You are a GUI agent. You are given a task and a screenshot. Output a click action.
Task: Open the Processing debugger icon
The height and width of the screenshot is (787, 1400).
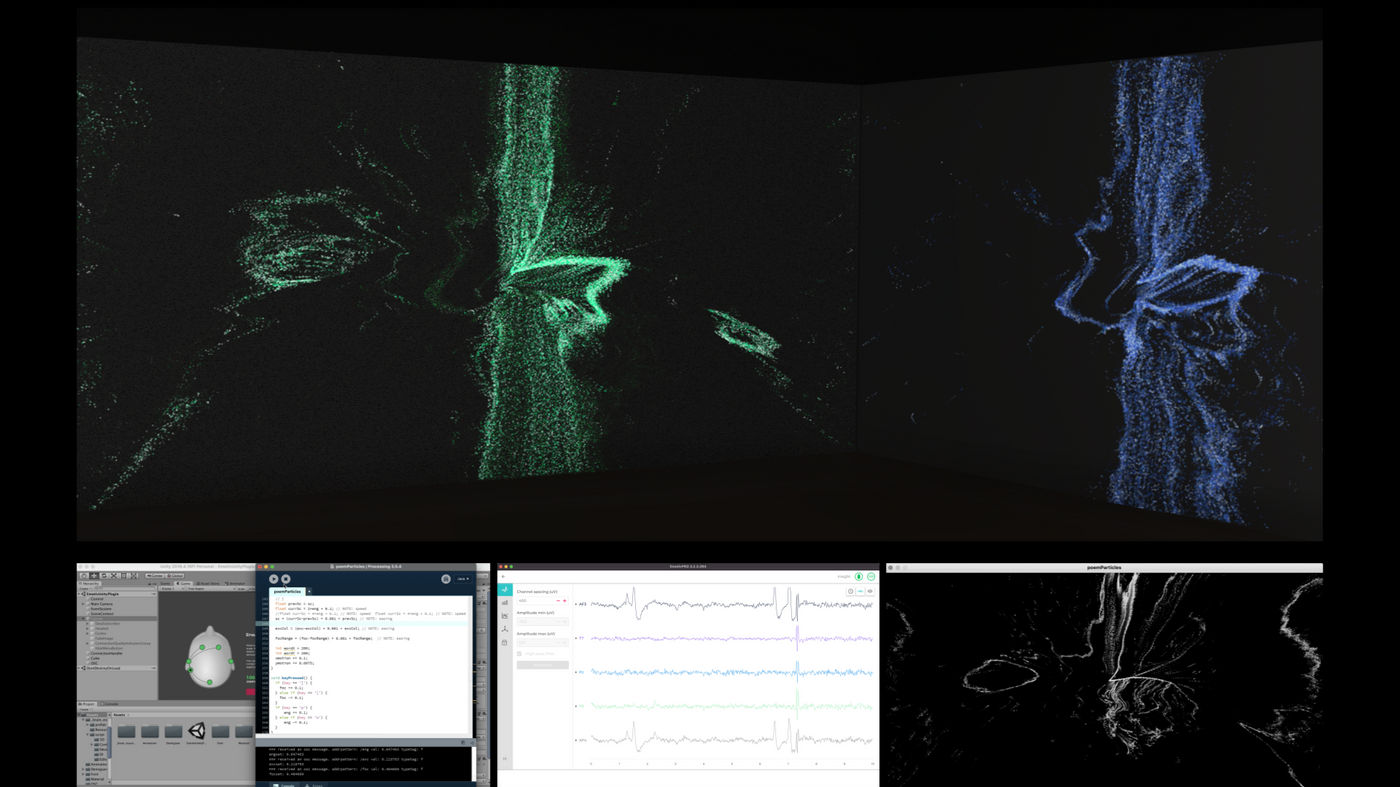point(446,579)
